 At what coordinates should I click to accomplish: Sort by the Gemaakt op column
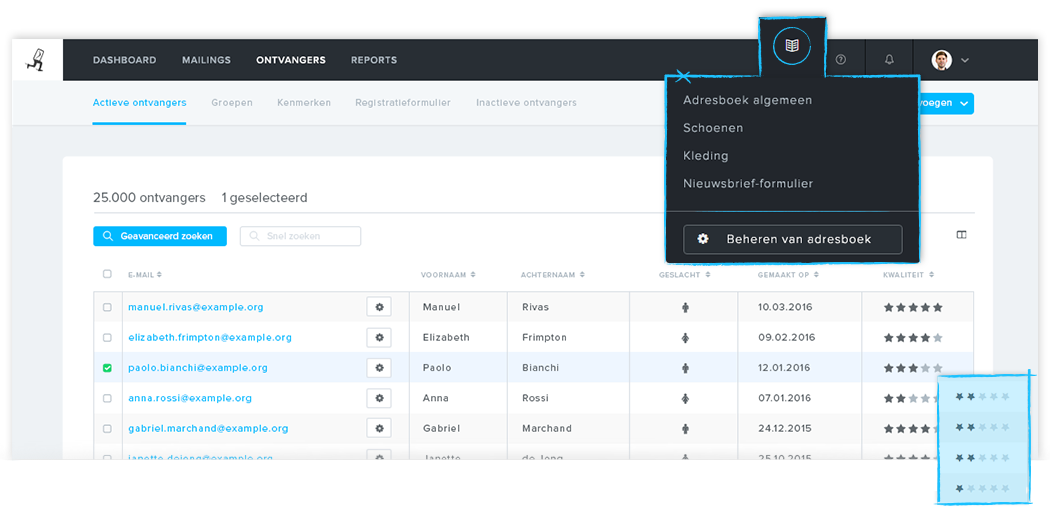787,275
